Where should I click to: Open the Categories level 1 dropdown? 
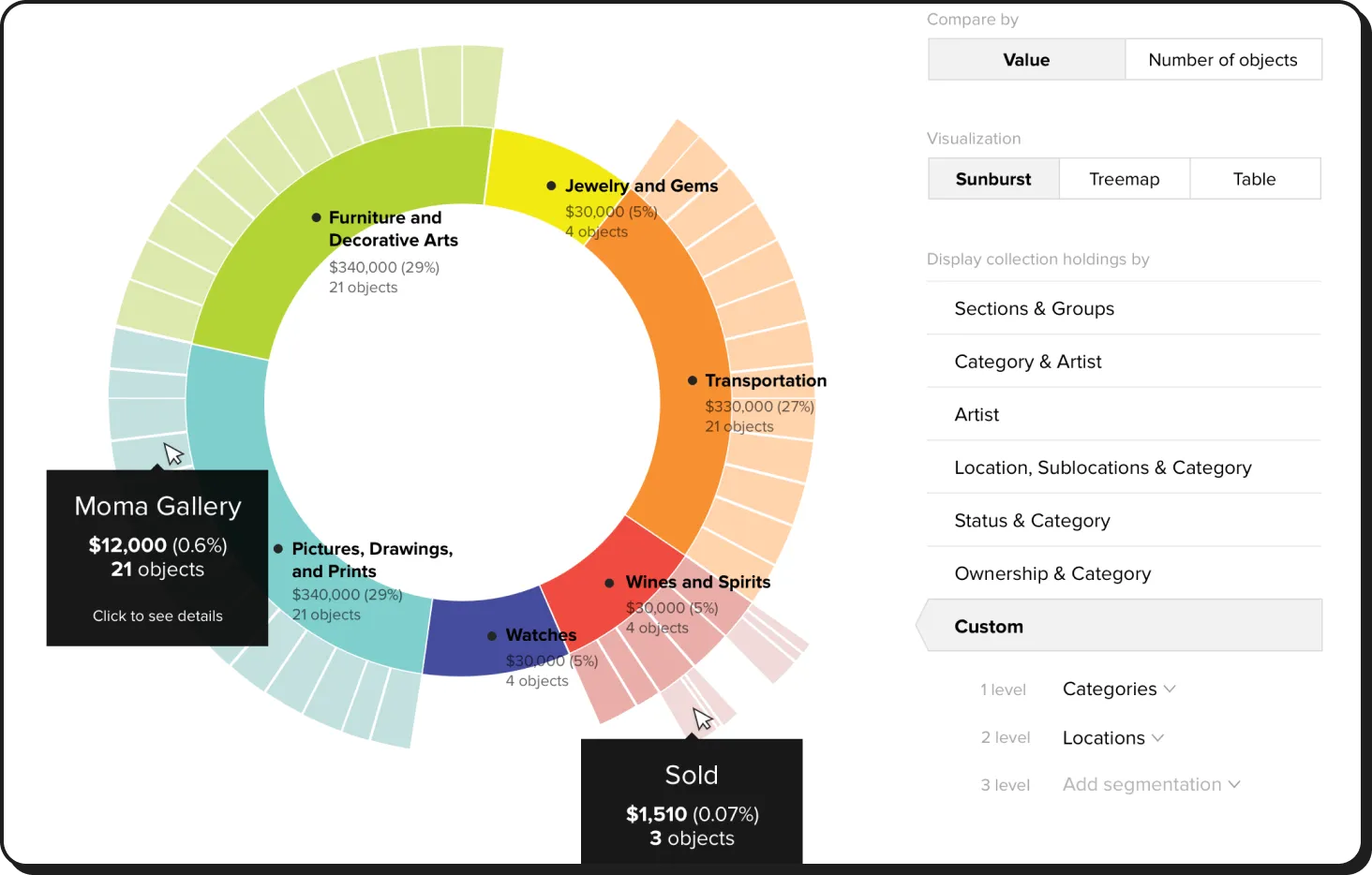pos(1110,689)
